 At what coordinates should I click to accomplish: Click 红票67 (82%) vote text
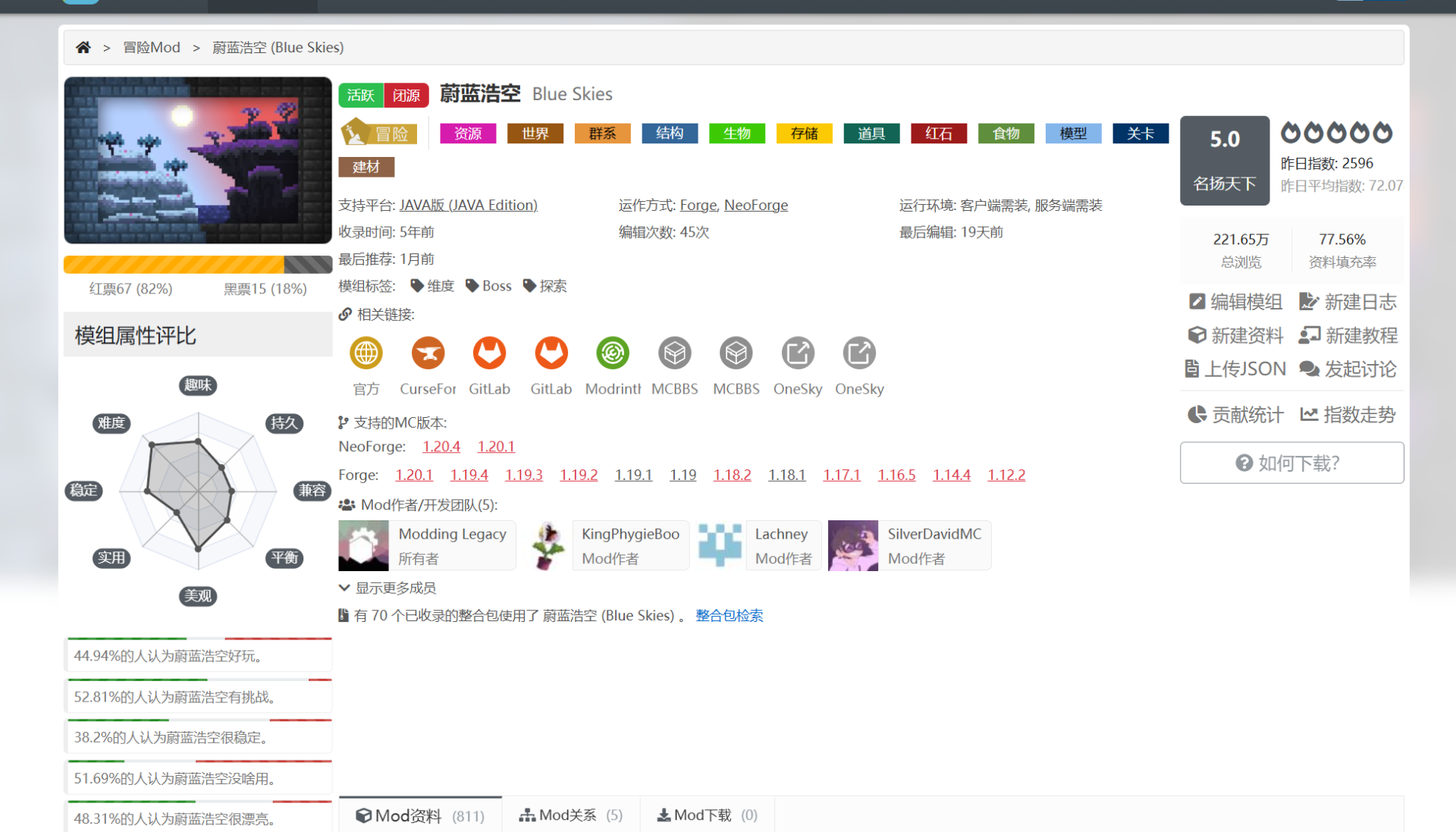pyautogui.click(x=130, y=289)
